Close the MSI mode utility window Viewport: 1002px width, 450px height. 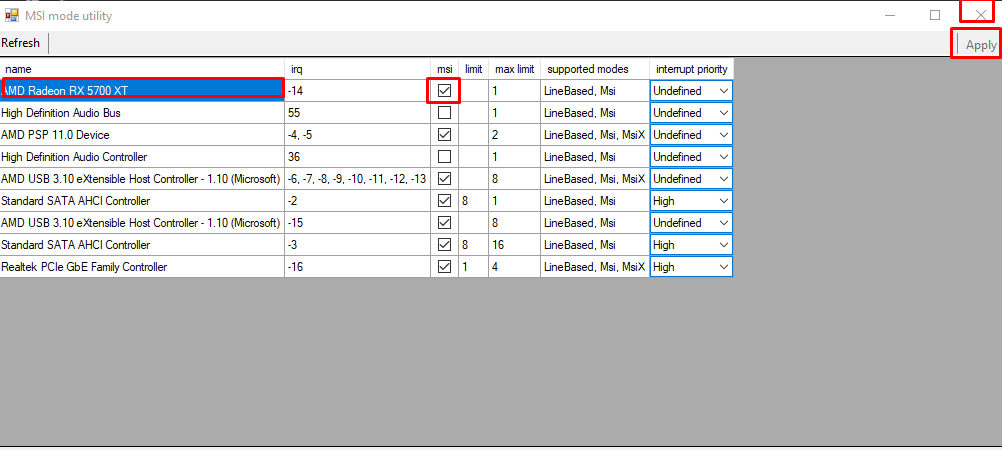pos(980,15)
